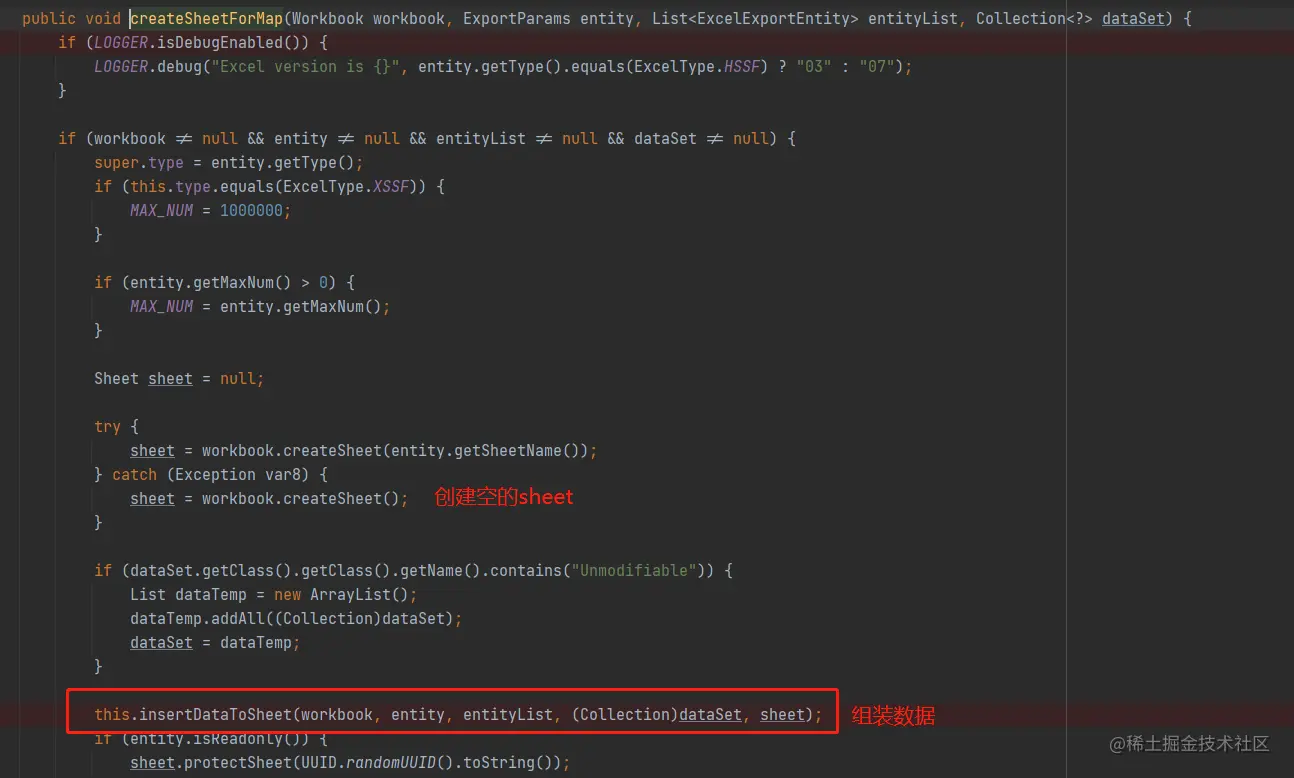
Task: Click the empty workbook.createSheet() call
Action: (x=301, y=498)
